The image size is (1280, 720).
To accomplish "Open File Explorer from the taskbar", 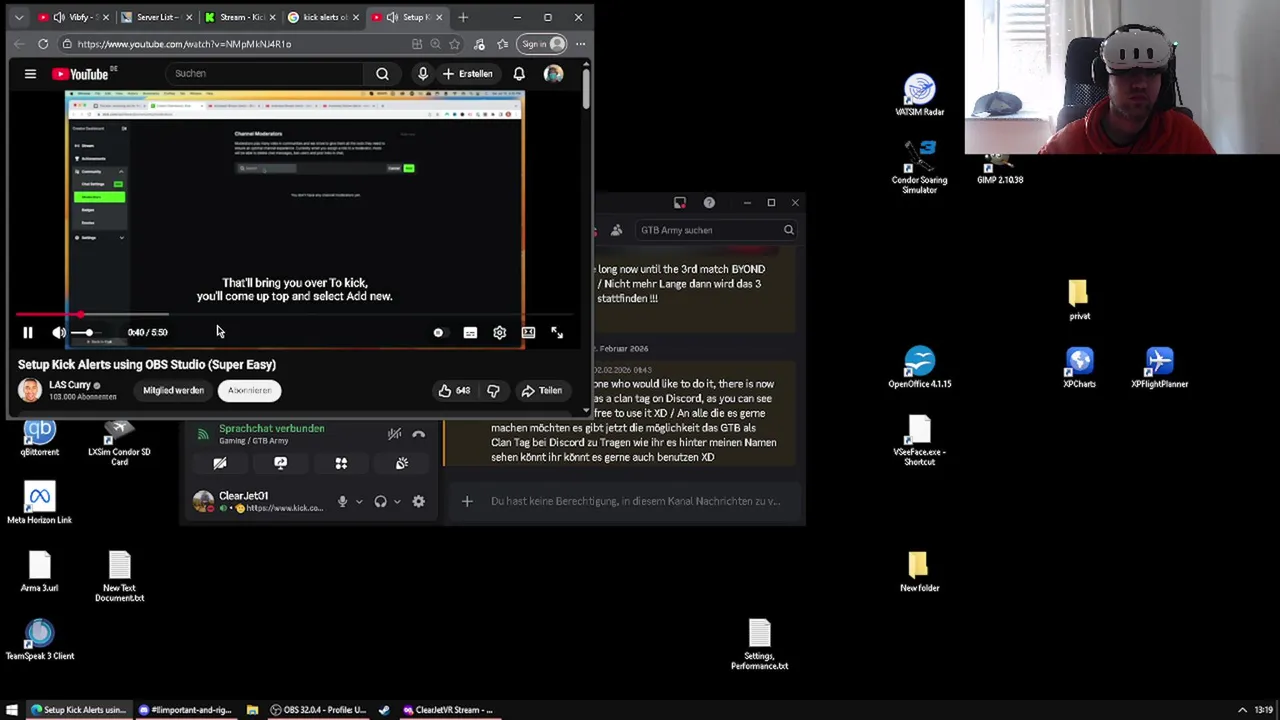I will click(x=252, y=710).
